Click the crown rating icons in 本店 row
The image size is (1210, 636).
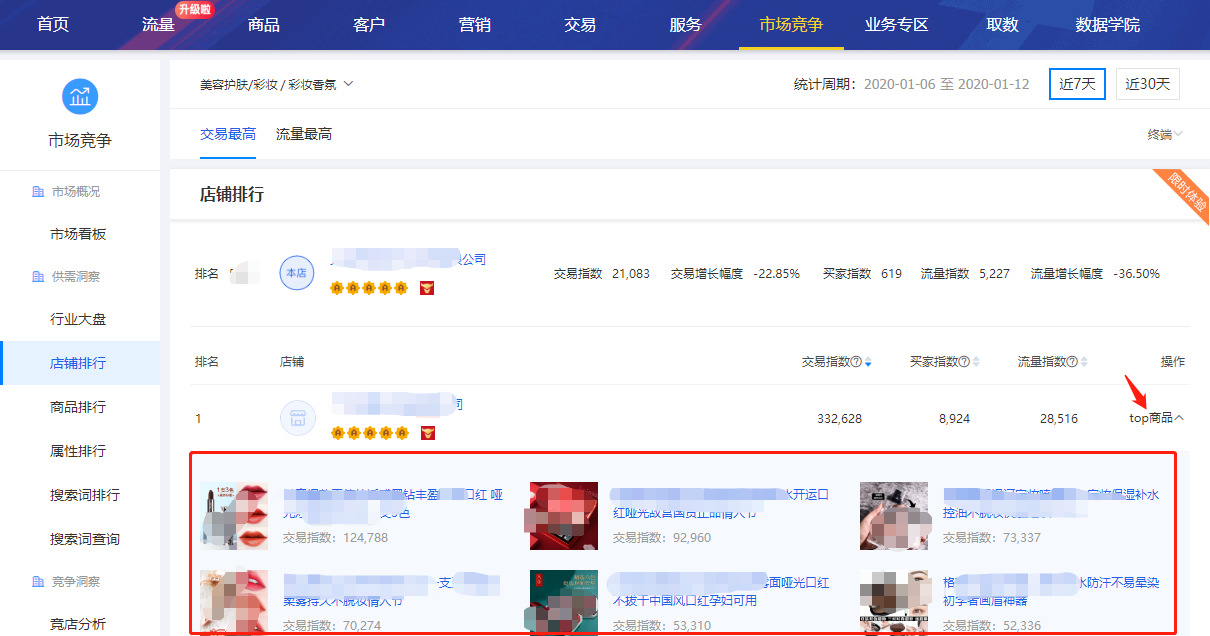[369, 288]
